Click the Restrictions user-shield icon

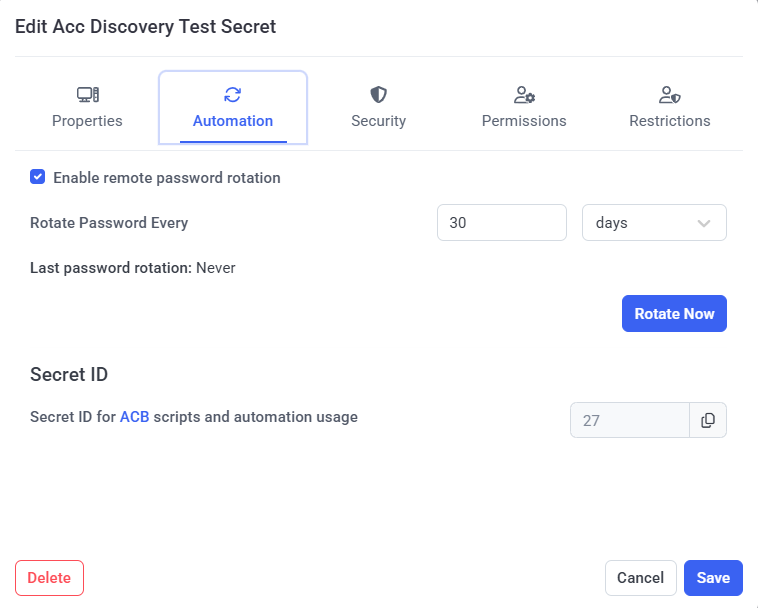pos(669,95)
